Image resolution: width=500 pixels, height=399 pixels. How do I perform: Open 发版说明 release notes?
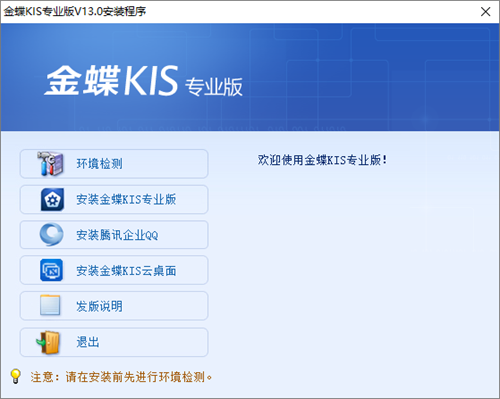coord(114,306)
